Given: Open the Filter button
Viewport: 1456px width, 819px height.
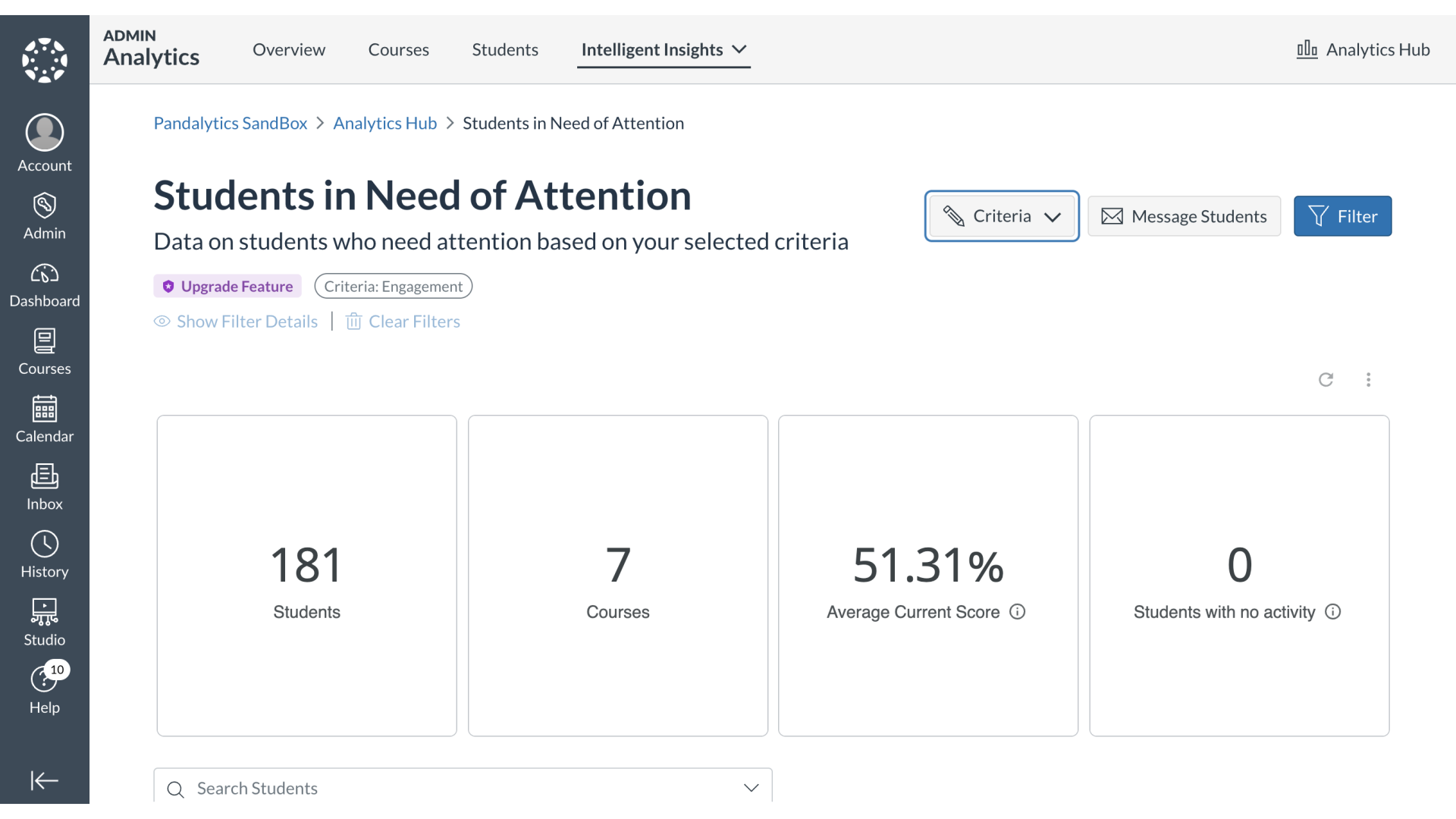Looking at the screenshot, I should tap(1342, 216).
